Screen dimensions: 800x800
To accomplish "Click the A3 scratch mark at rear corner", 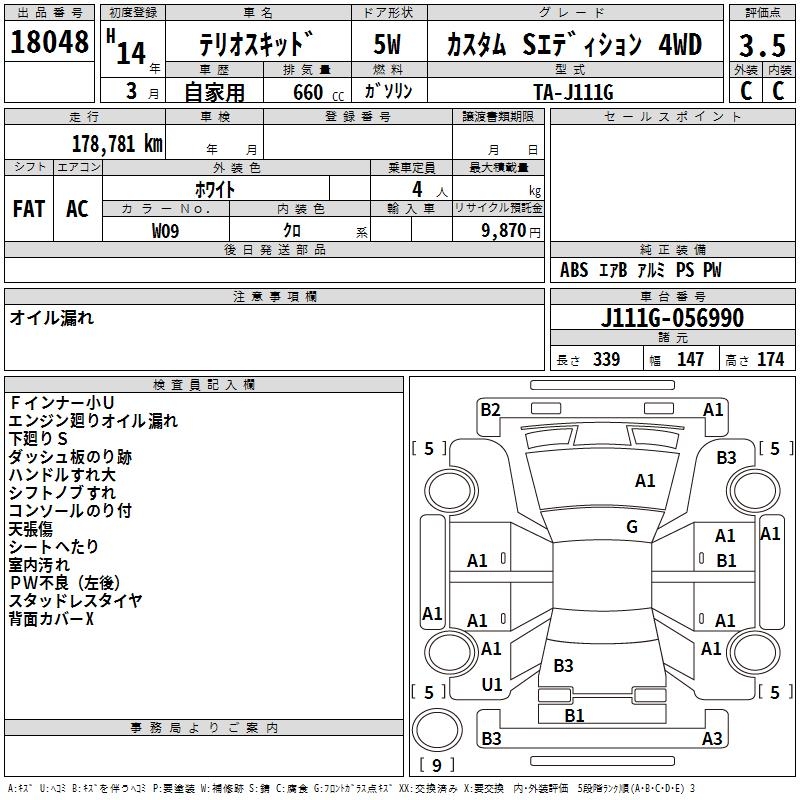I will point(712,739).
